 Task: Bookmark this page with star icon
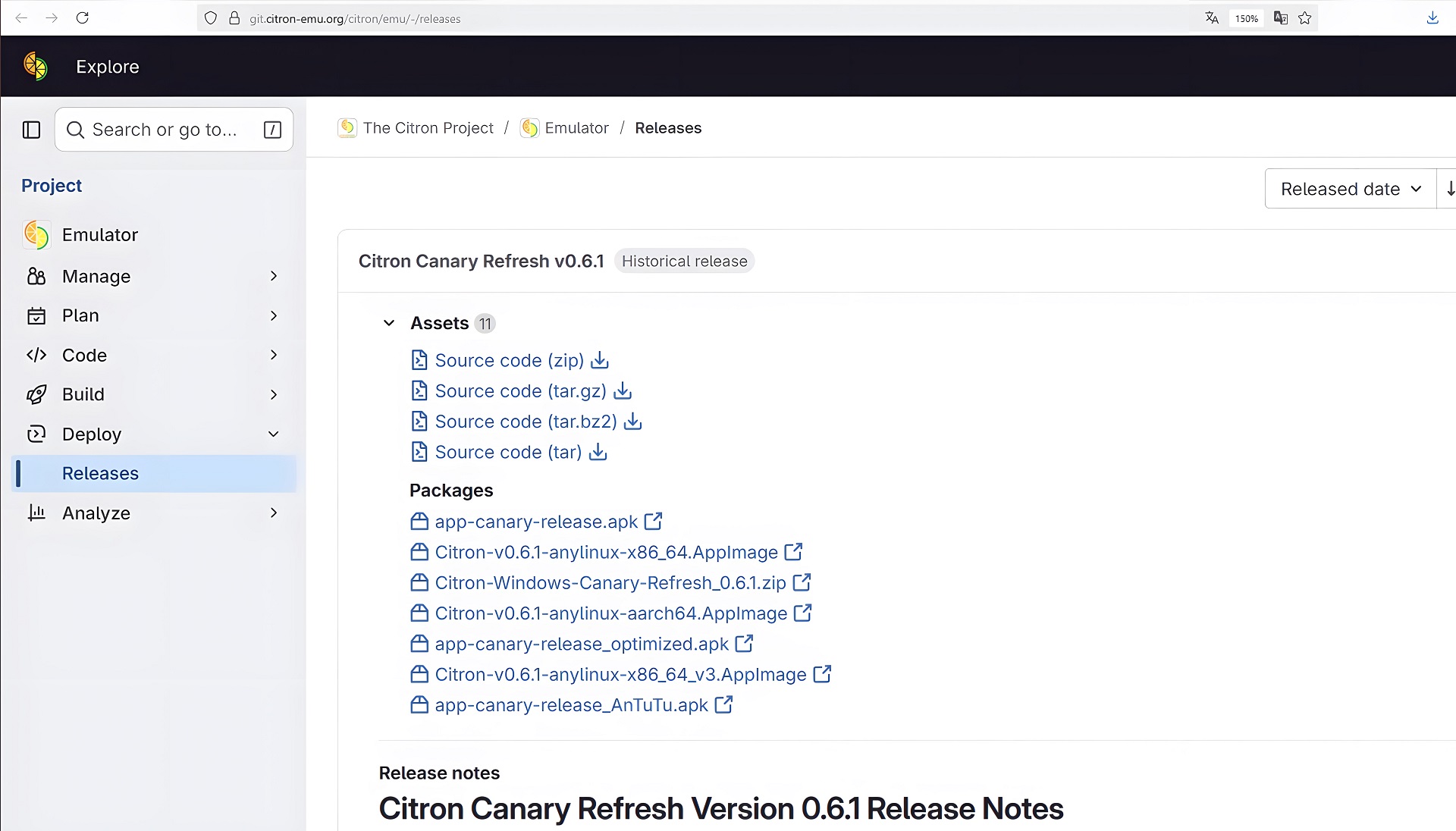(x=1305, y=18)
